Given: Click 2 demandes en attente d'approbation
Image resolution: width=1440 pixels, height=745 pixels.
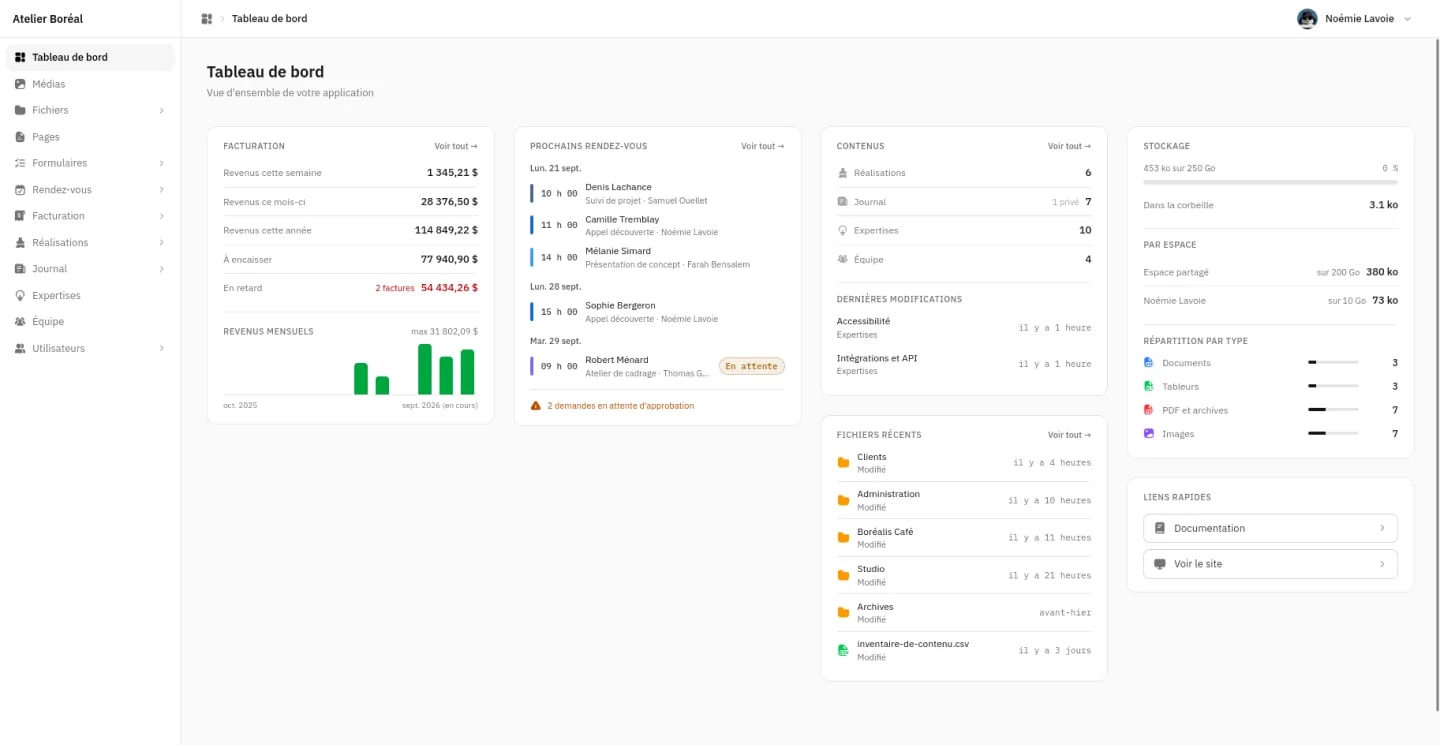Looking at the screenshot, I should (x=620, y=406).
